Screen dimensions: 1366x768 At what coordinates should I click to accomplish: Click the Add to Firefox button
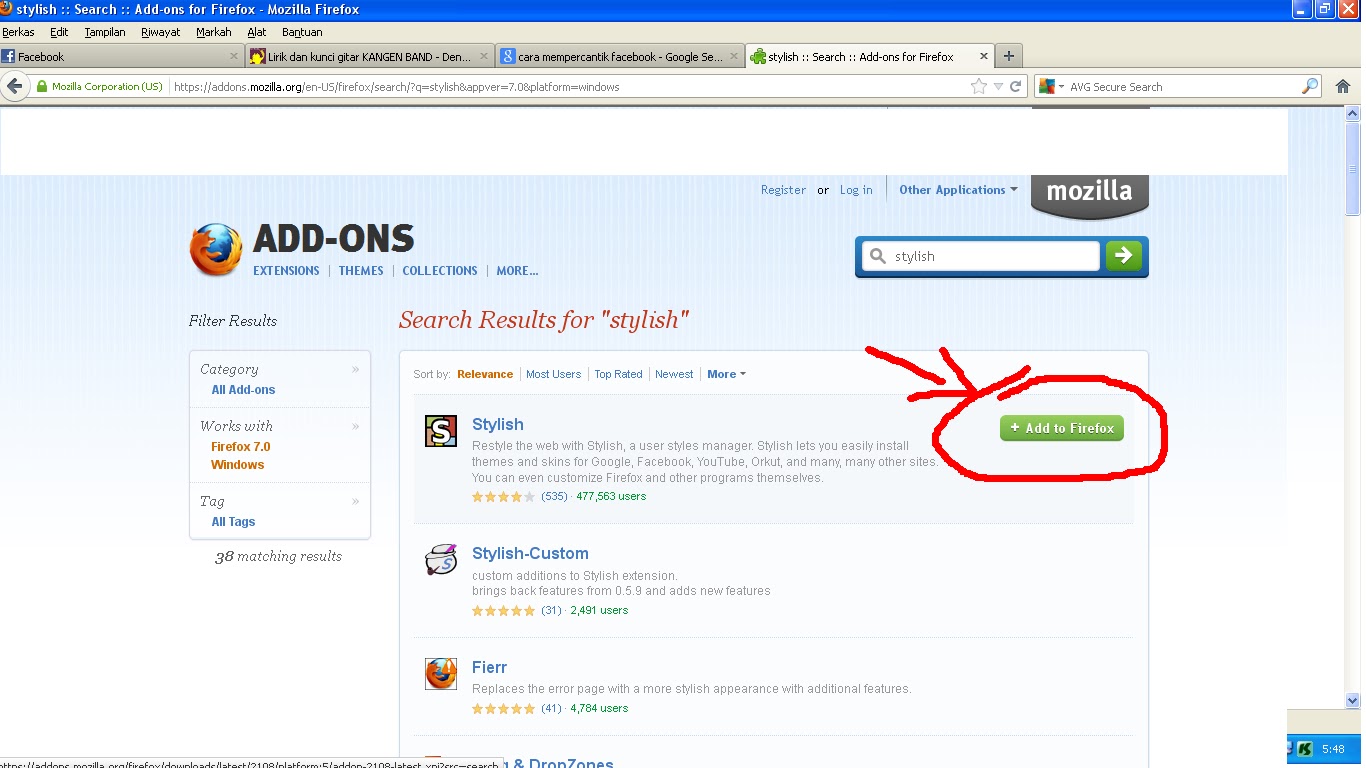point(1062,428)
